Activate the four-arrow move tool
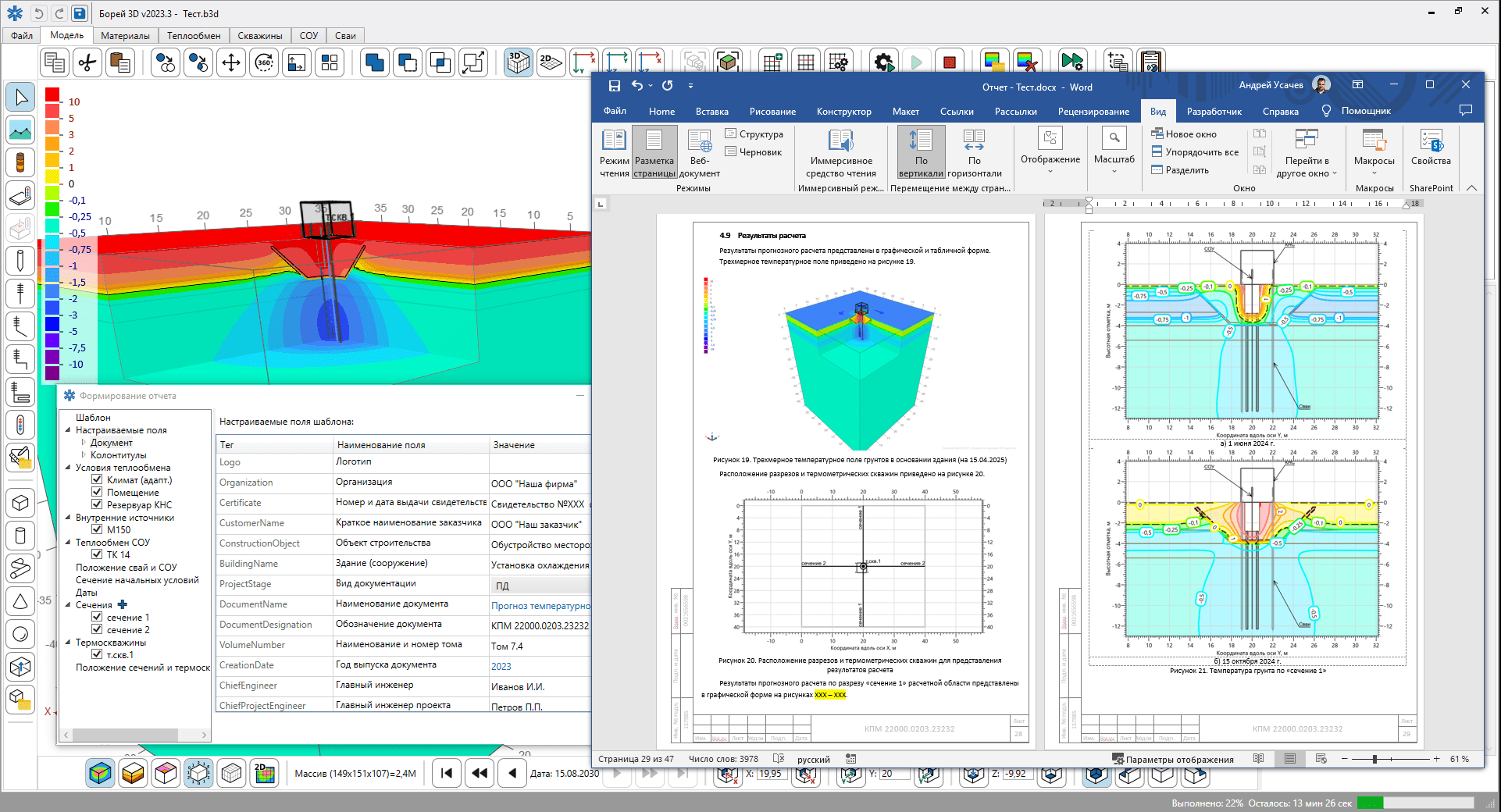Screen dimensions: 1501x812 click(231, 62)
